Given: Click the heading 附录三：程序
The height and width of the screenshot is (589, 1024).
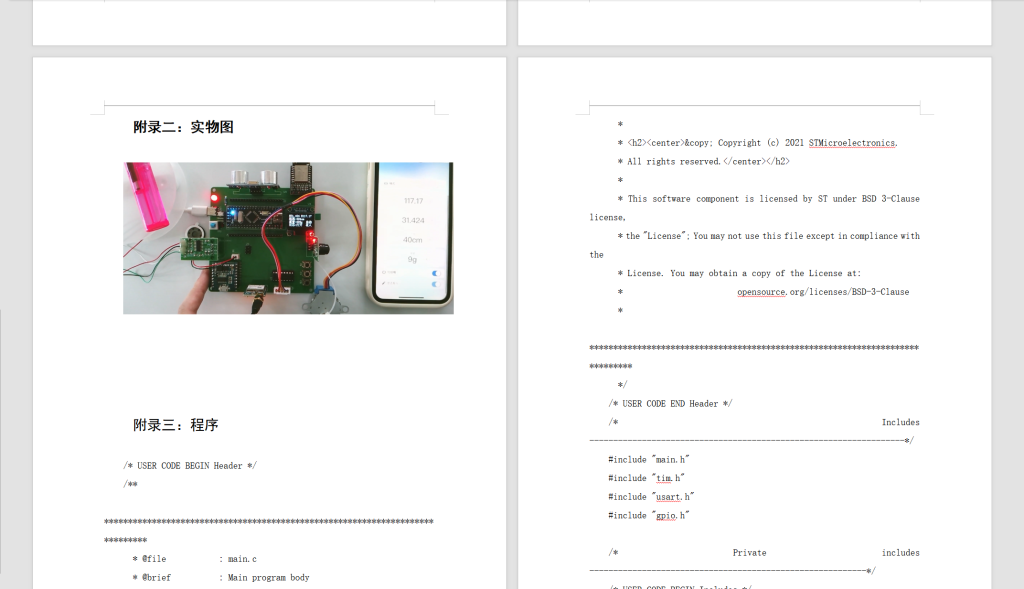Looking at the screenshot, I should coord(176,425).
